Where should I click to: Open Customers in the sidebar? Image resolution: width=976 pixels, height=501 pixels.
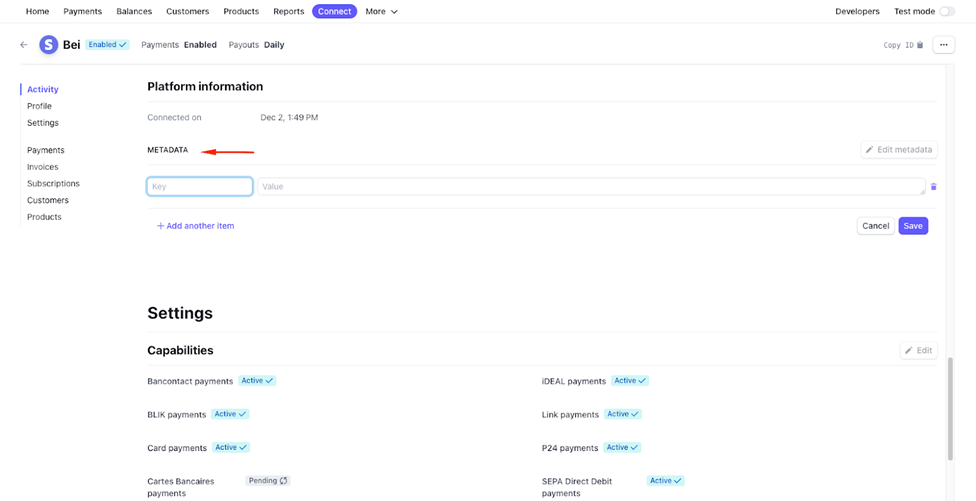click(48, 200)
